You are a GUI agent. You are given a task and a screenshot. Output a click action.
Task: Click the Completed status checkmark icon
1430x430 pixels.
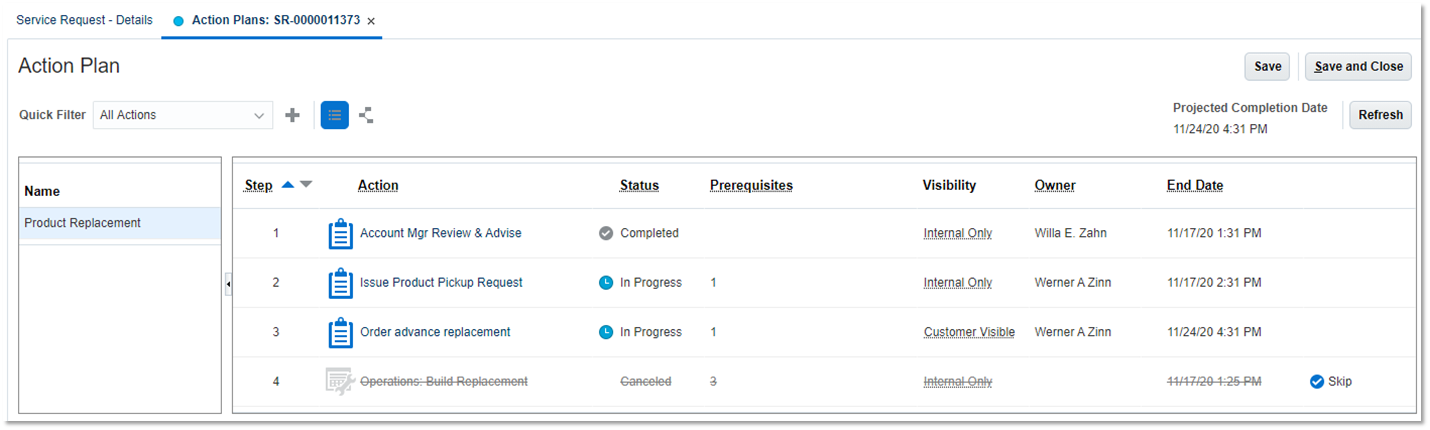(605, 234)
